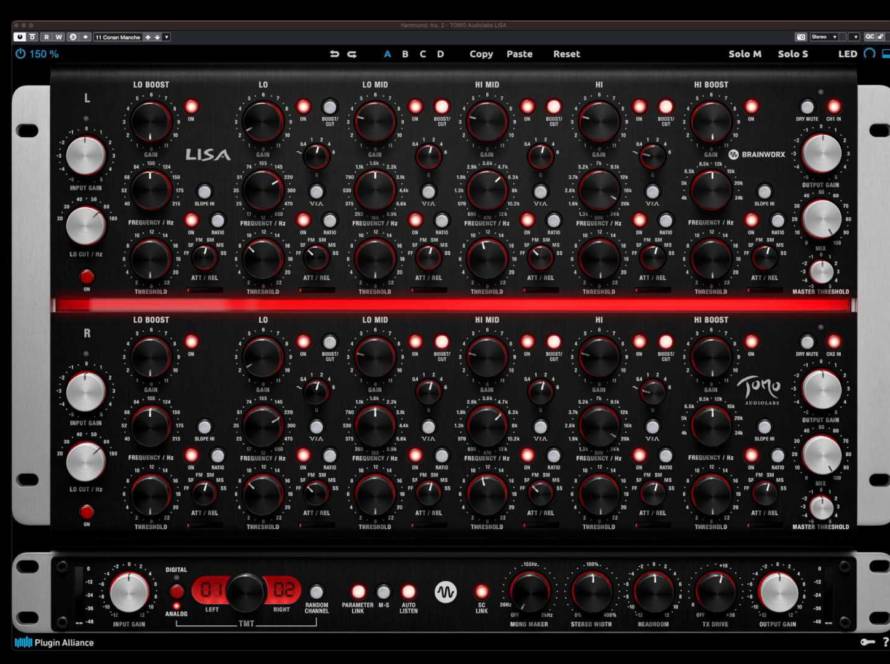890x664 pixels.
Task: Toggle the DIGITAL/ANALOG switch button
Action: point(177,591)
